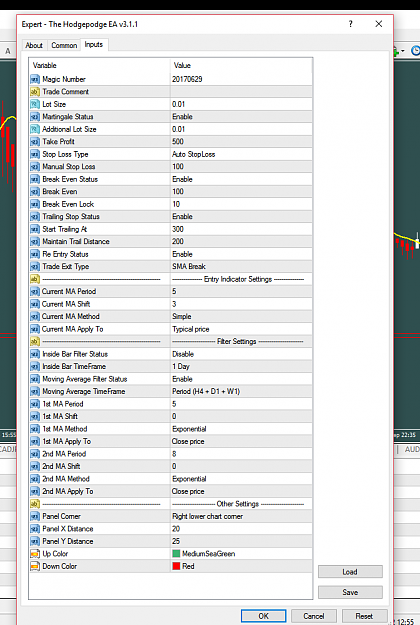Switch to the Common tab
Image resolution: width=420 pixels, height=625 pixels.
coord(64,45)
